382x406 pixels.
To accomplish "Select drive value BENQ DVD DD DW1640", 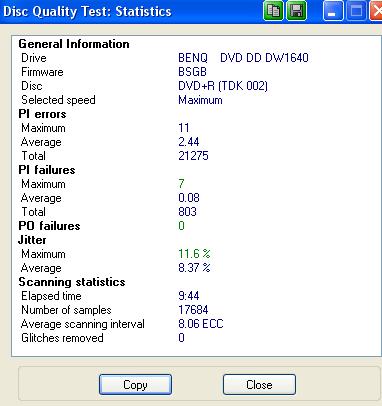I will pos(243,58).
